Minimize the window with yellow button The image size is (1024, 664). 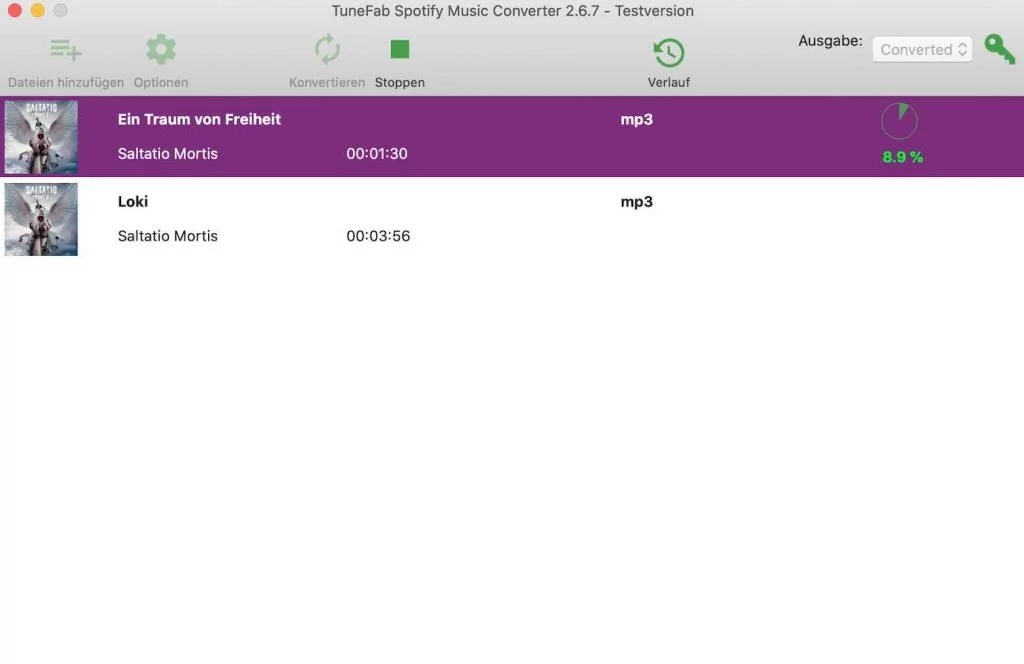point(38,10)
